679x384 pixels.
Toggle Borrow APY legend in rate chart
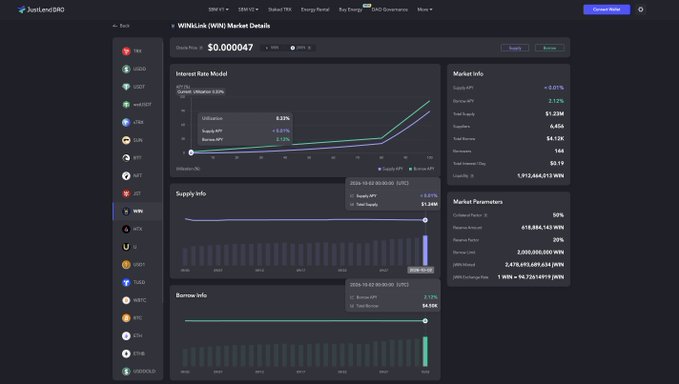[x=421, y=169]
